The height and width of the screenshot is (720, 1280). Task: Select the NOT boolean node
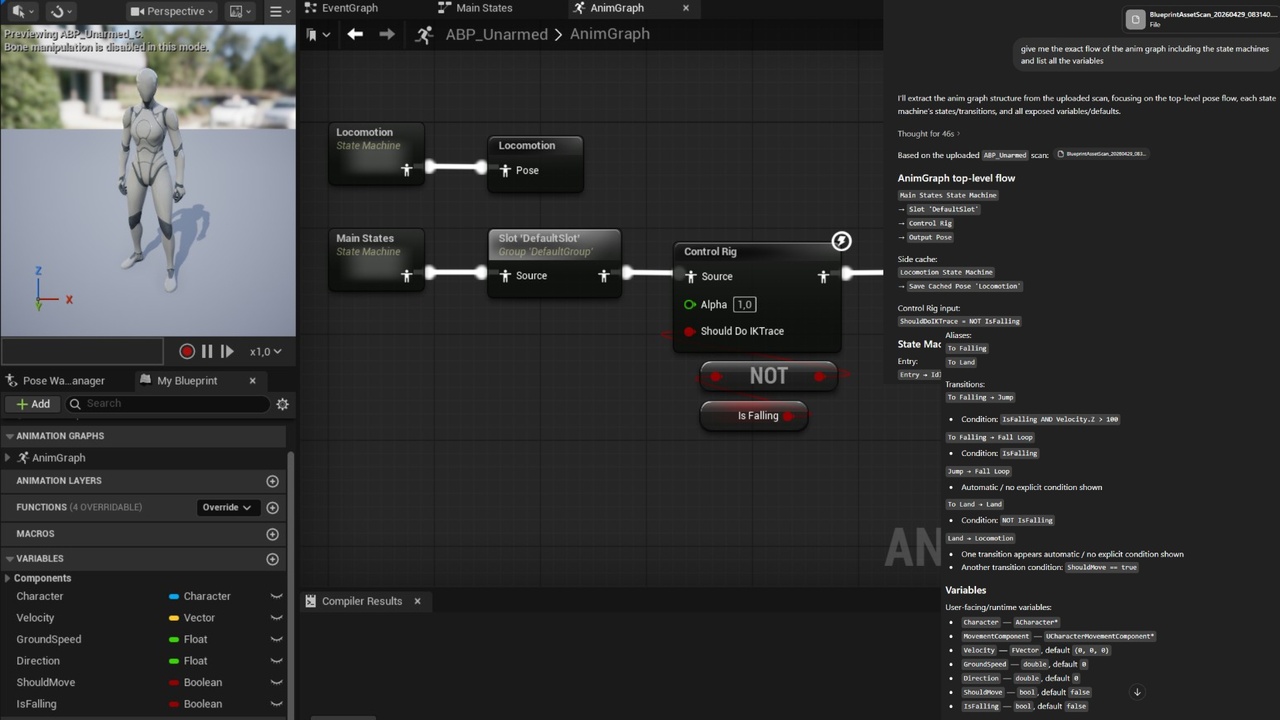tap(768, 376)
